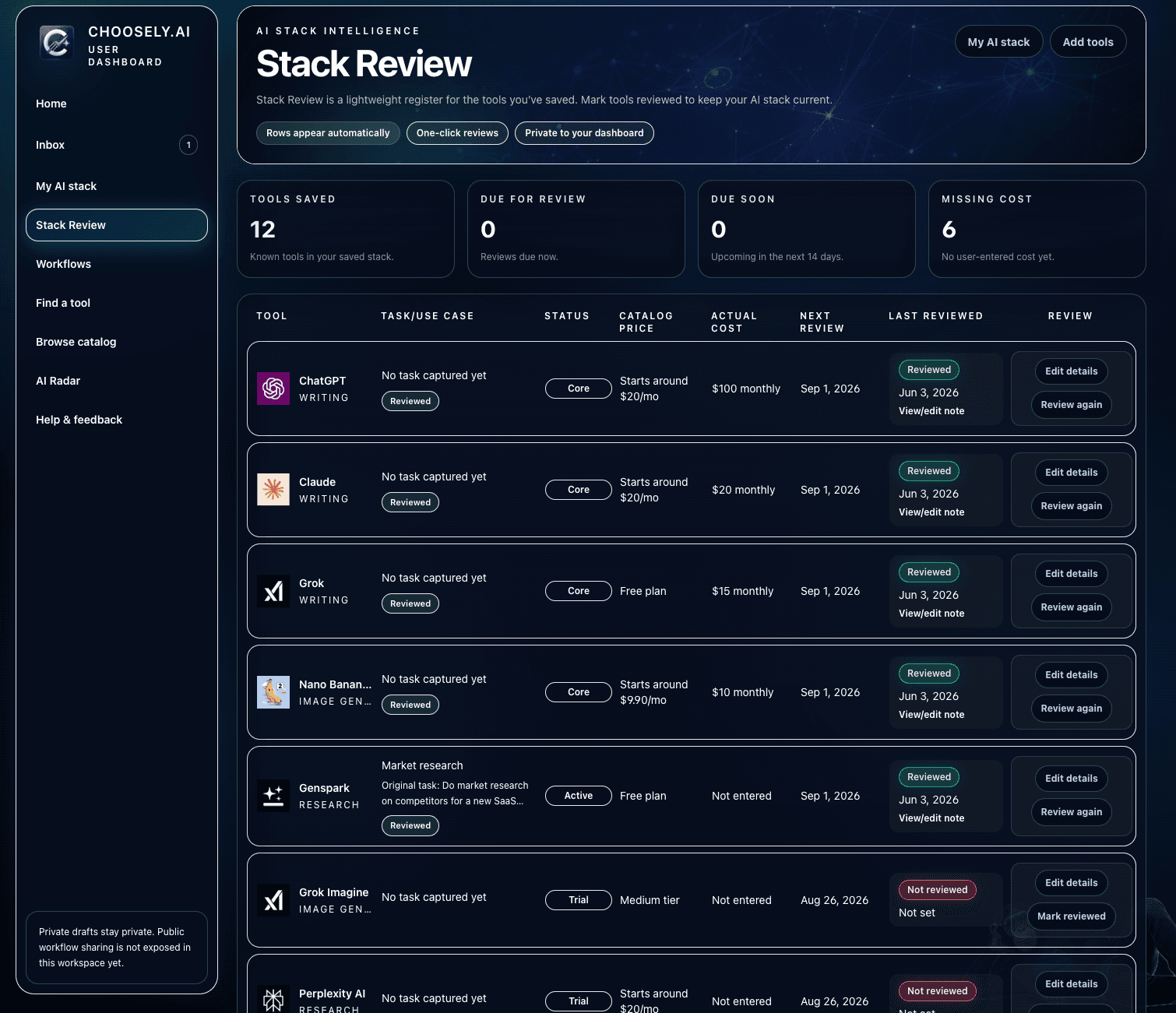Review Grok again
Viewport: 1176px width, 1013px height.
pos(1071,607)
